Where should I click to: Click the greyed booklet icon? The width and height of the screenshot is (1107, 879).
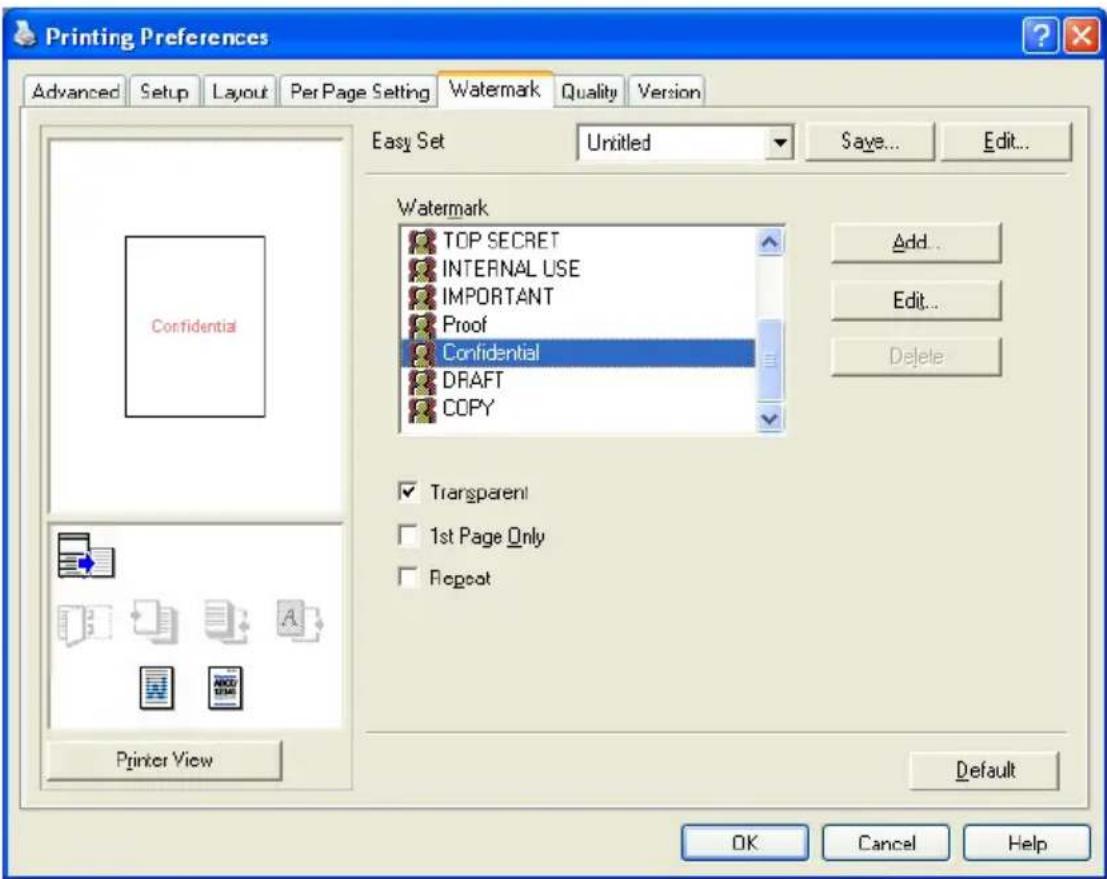tap(85, 623)
